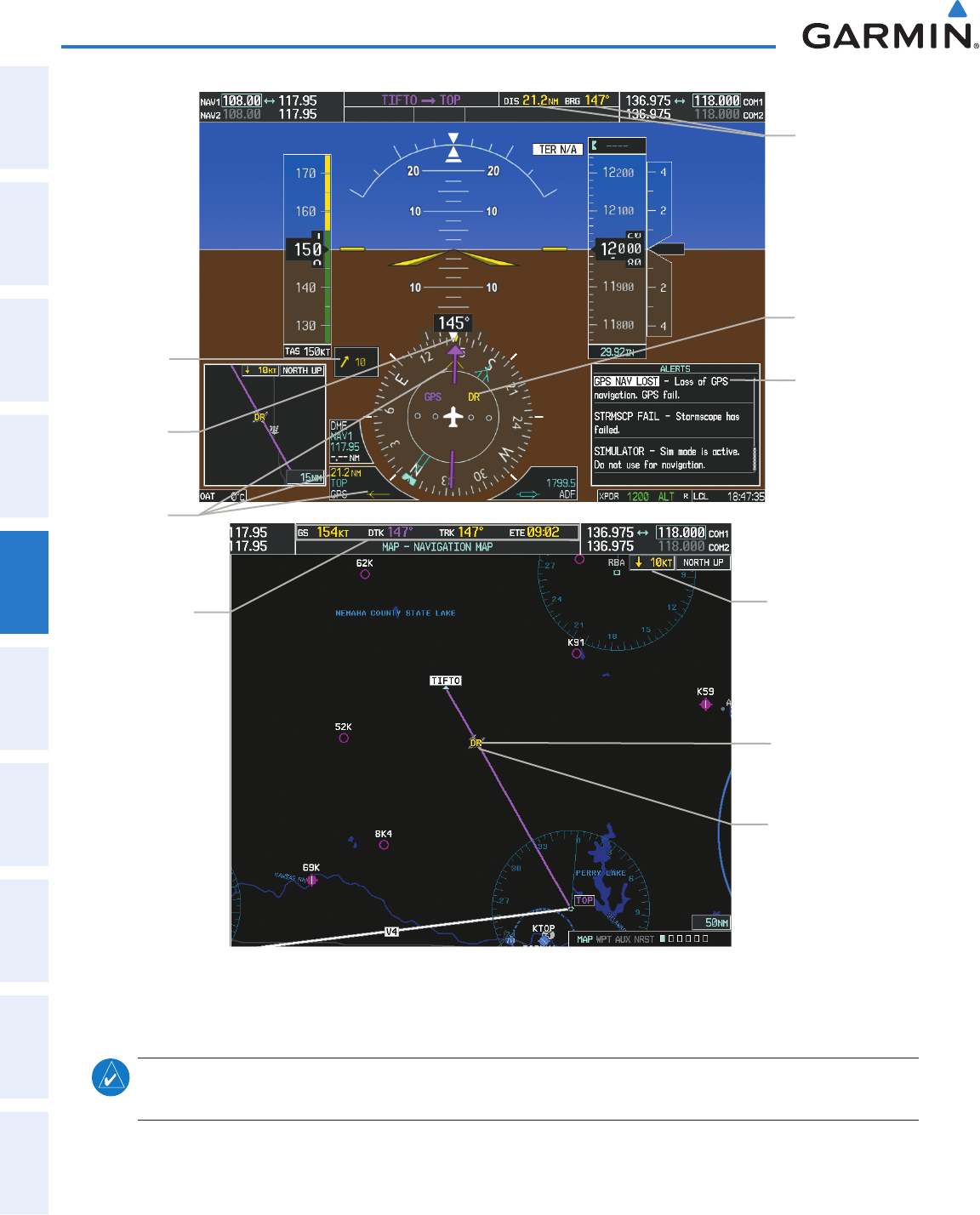Click the TIFTO → TOP active leg display
Viewport: 980px width, 1215px height.
[421, 100]
